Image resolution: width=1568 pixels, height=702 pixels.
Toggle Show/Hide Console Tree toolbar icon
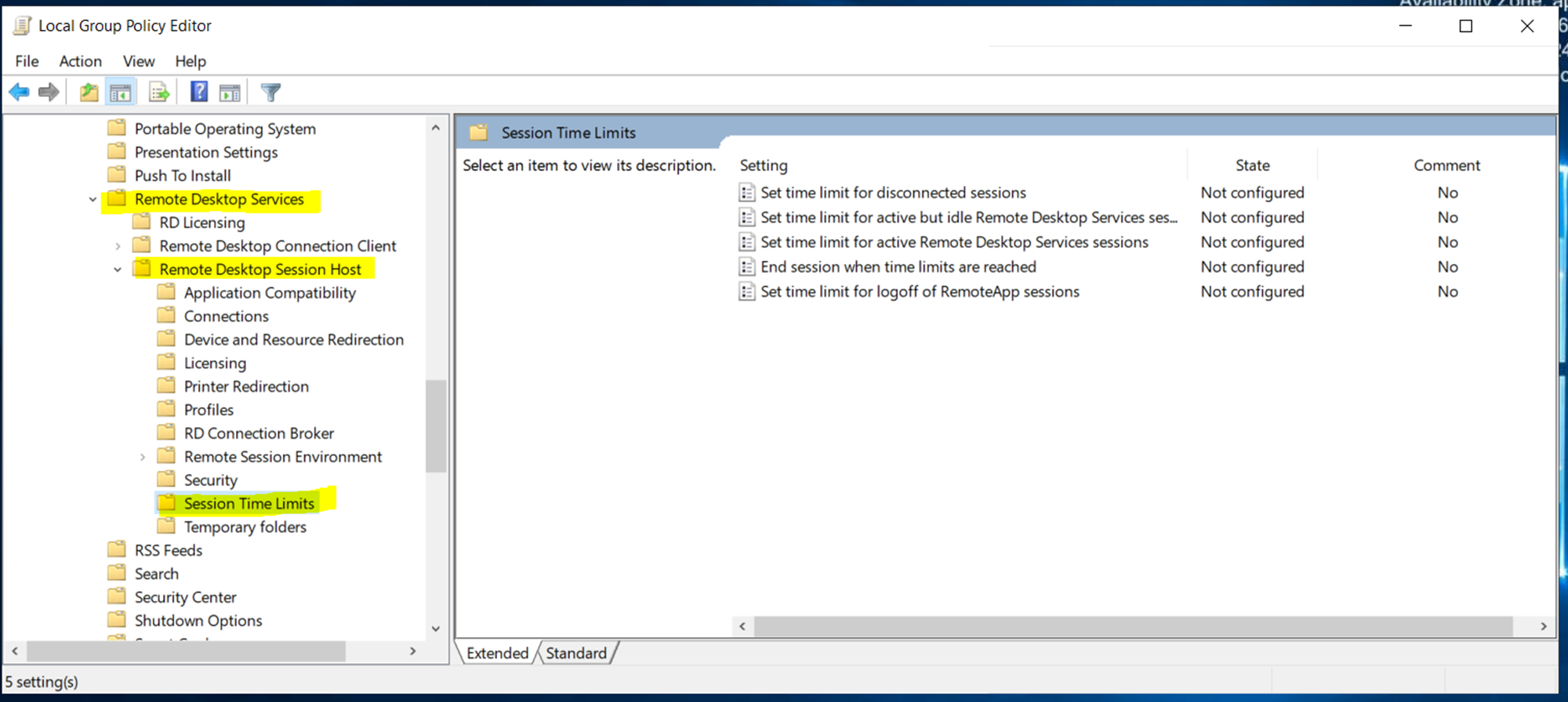[x=121, y=92]
